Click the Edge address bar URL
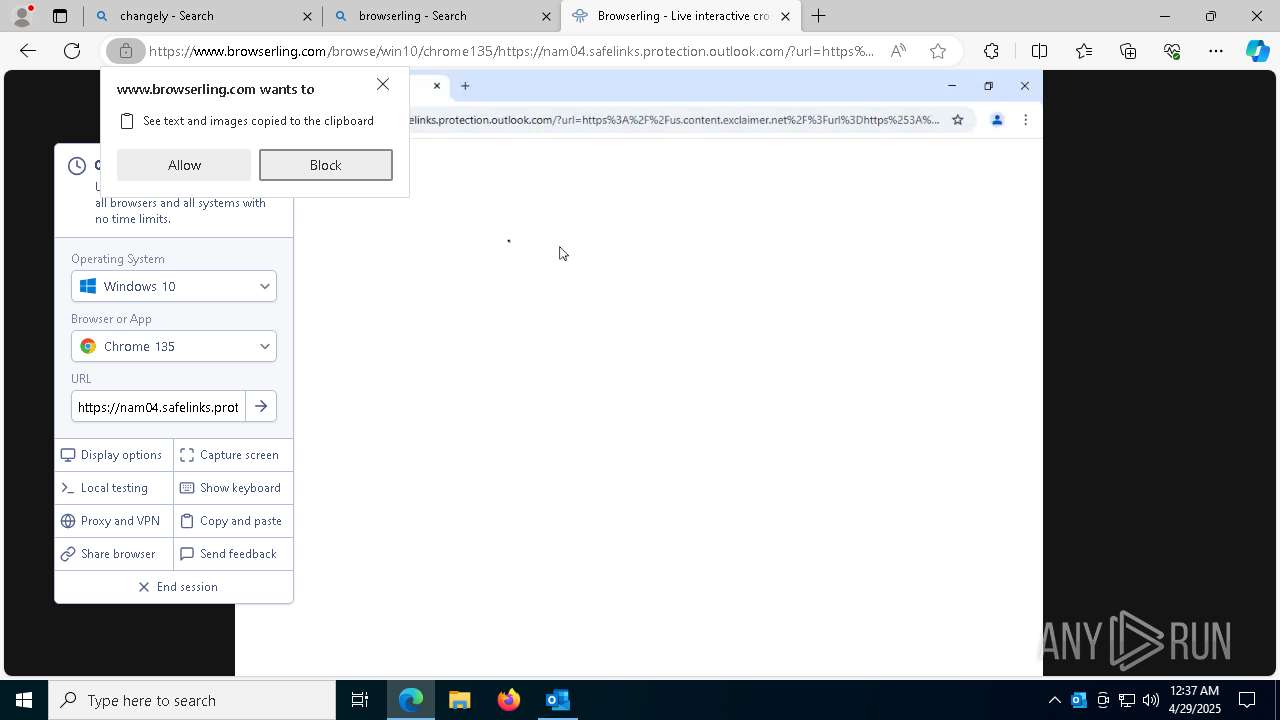 pos(510,51)
